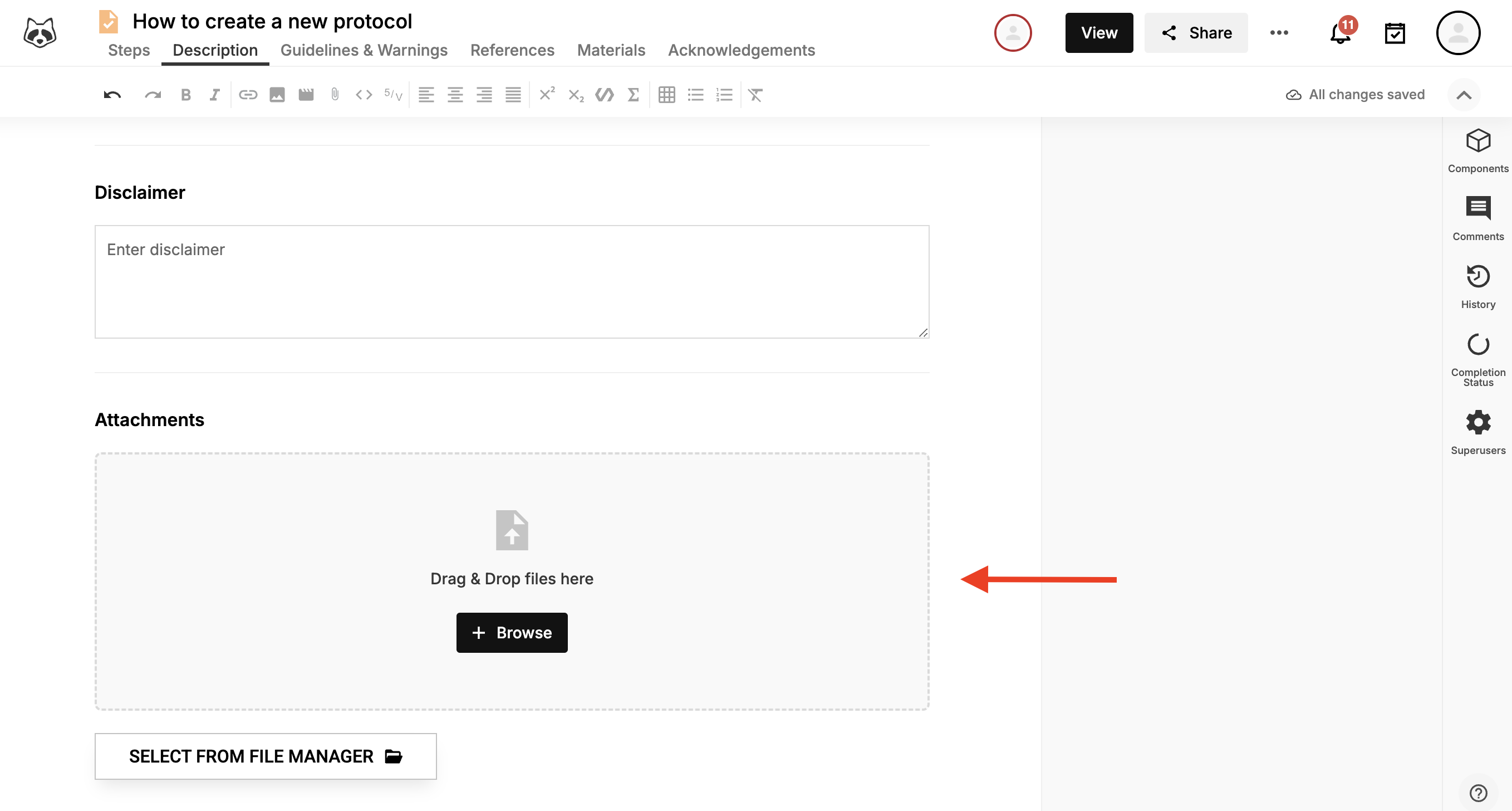Open the Comments panel
This screenshot has width=1512, height=811.
1477,215
